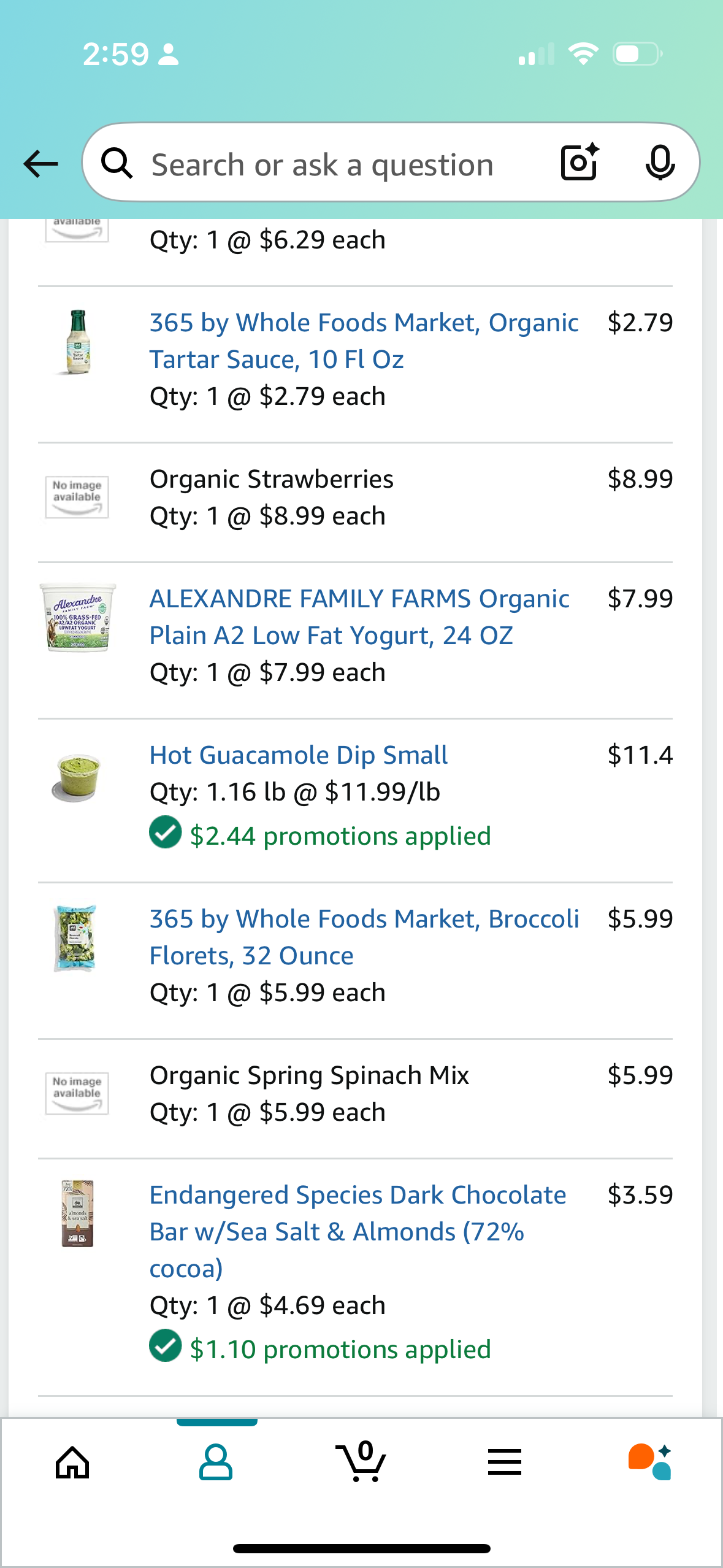Tap the tartar sauce bottle thumbnail
Image resolution: width=723 pixels, height=1568 pixels.
pos(77,342)
